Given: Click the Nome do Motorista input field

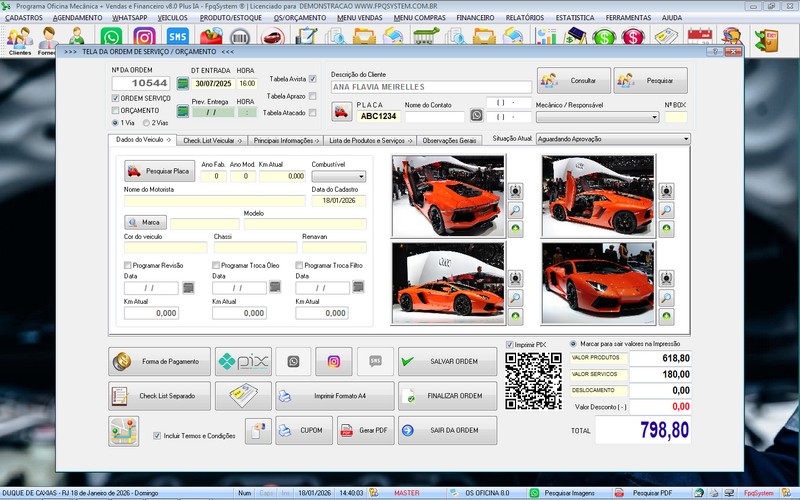Looking at the screenshot, I should [x=214, y=201].
